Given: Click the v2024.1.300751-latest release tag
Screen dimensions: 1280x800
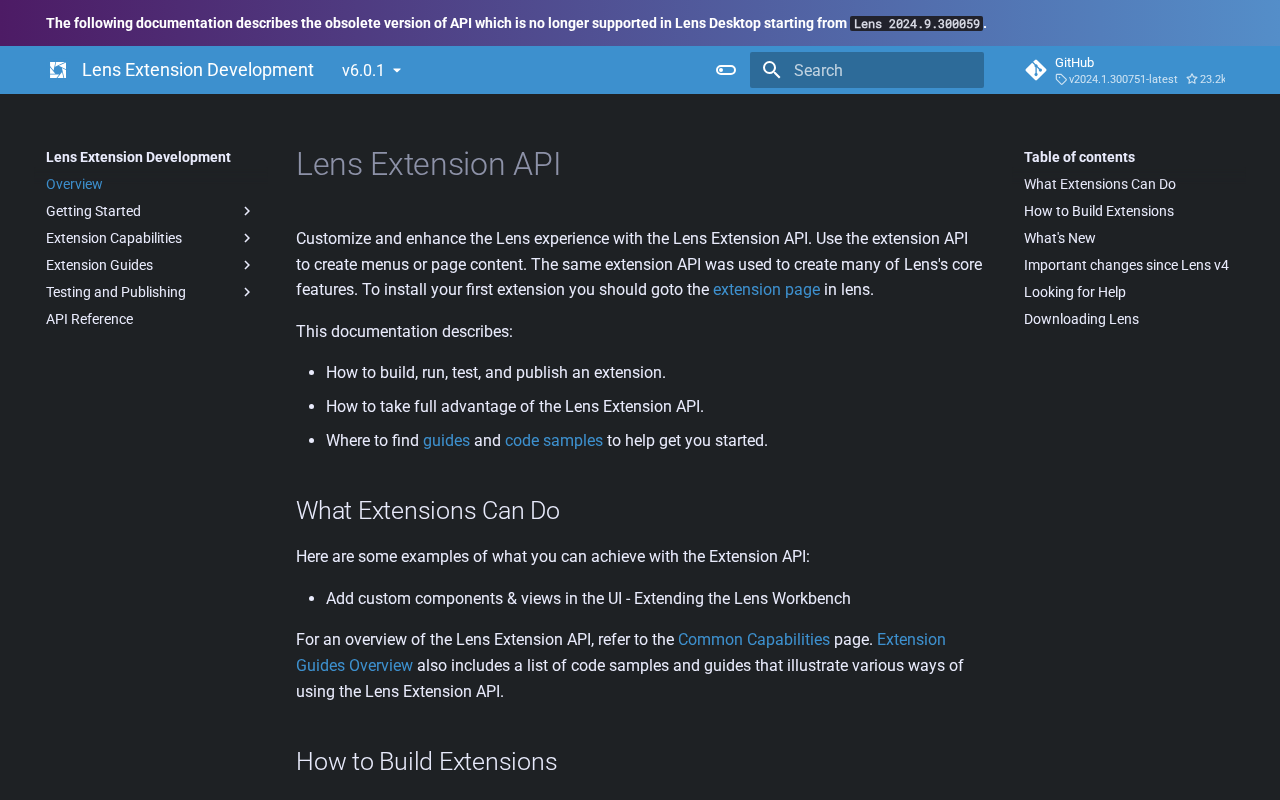Looking at the screenshot, I should pos(1122,79).
